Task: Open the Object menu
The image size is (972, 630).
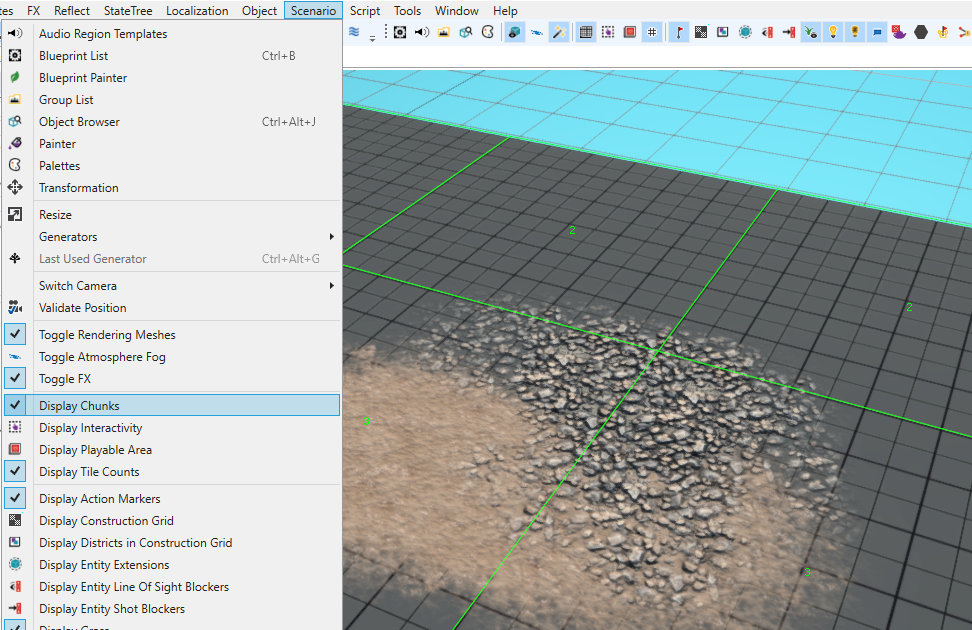Action: coord(259,11)
